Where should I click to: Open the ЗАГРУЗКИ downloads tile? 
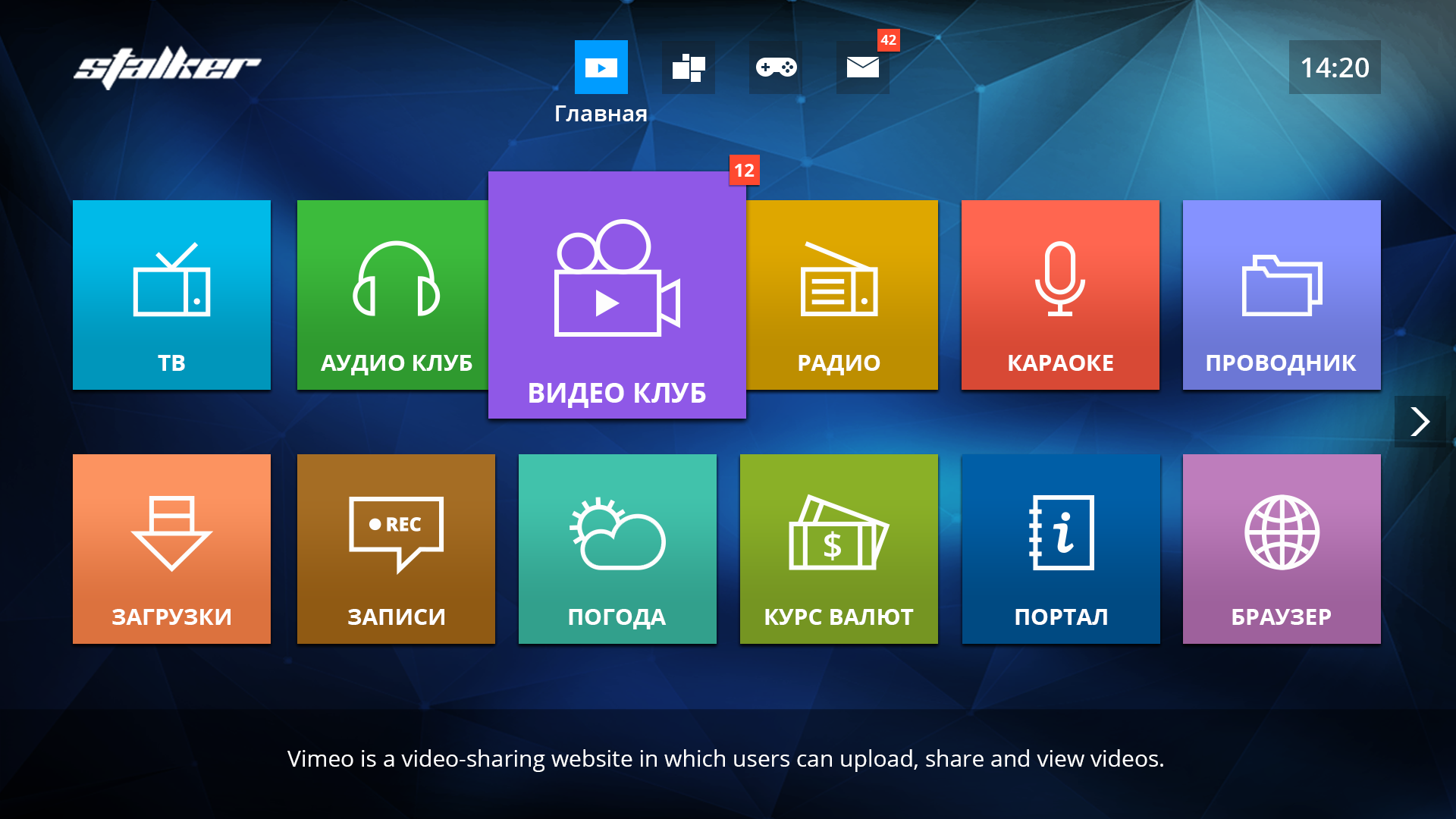pyautogui.click(x=171, y=549)
